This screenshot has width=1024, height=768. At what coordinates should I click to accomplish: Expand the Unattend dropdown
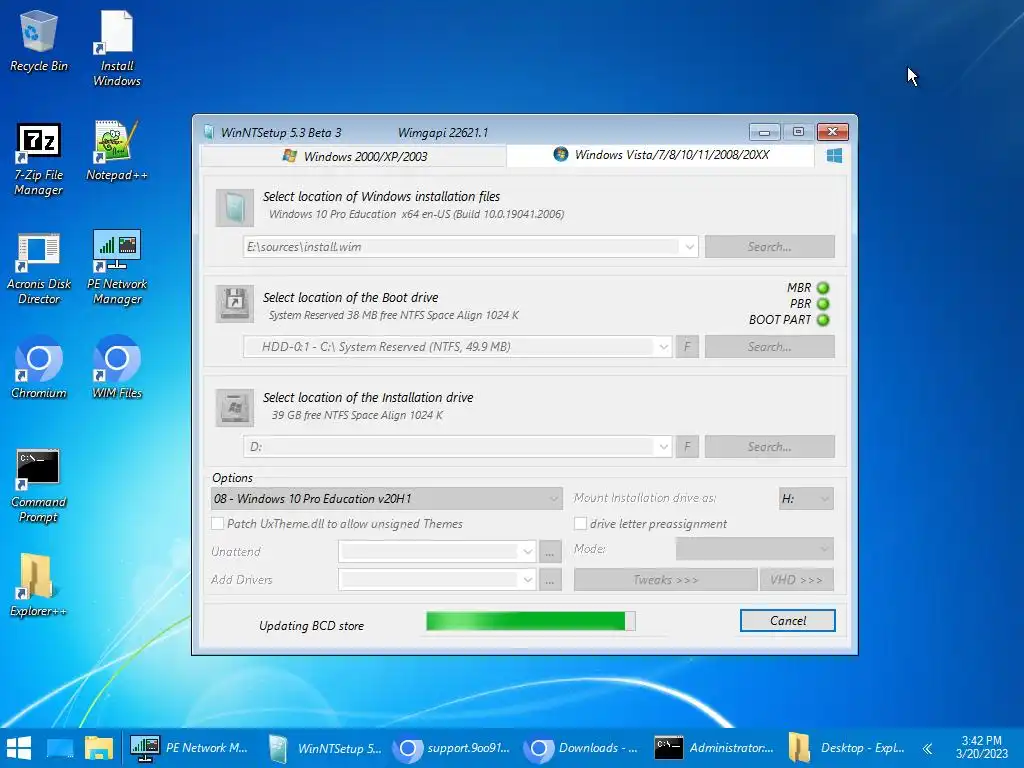[x=528, y=552]
